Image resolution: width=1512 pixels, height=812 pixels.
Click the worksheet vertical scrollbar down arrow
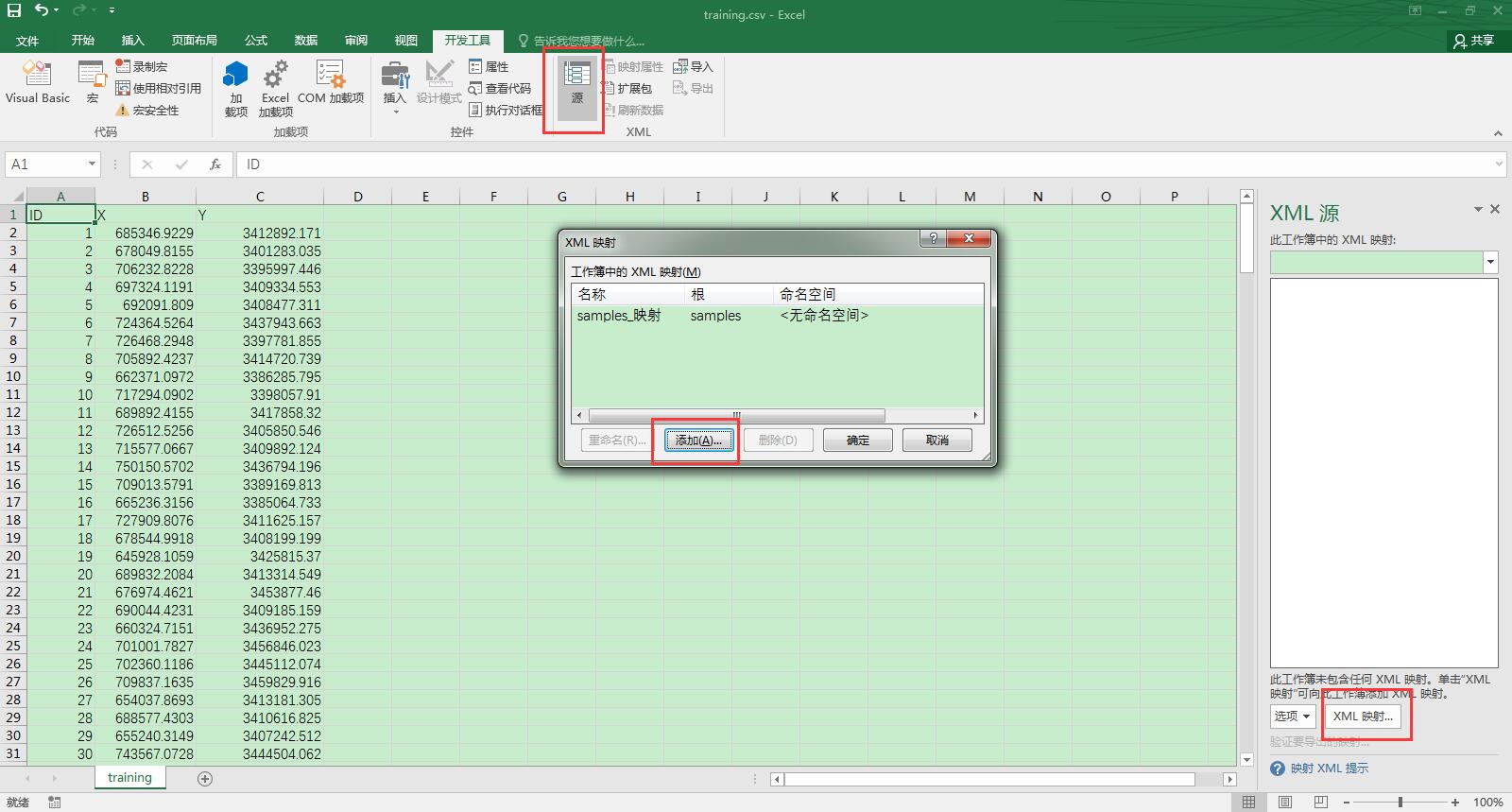1246,759
